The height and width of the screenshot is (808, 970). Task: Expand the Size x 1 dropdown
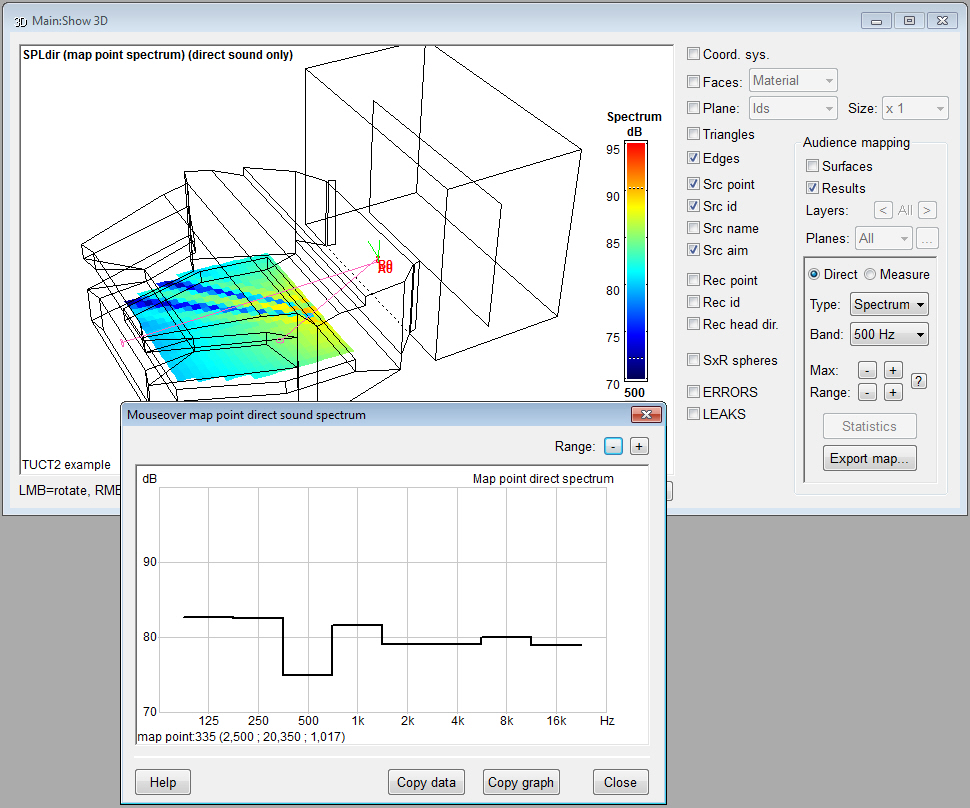(x=915, y=109)
